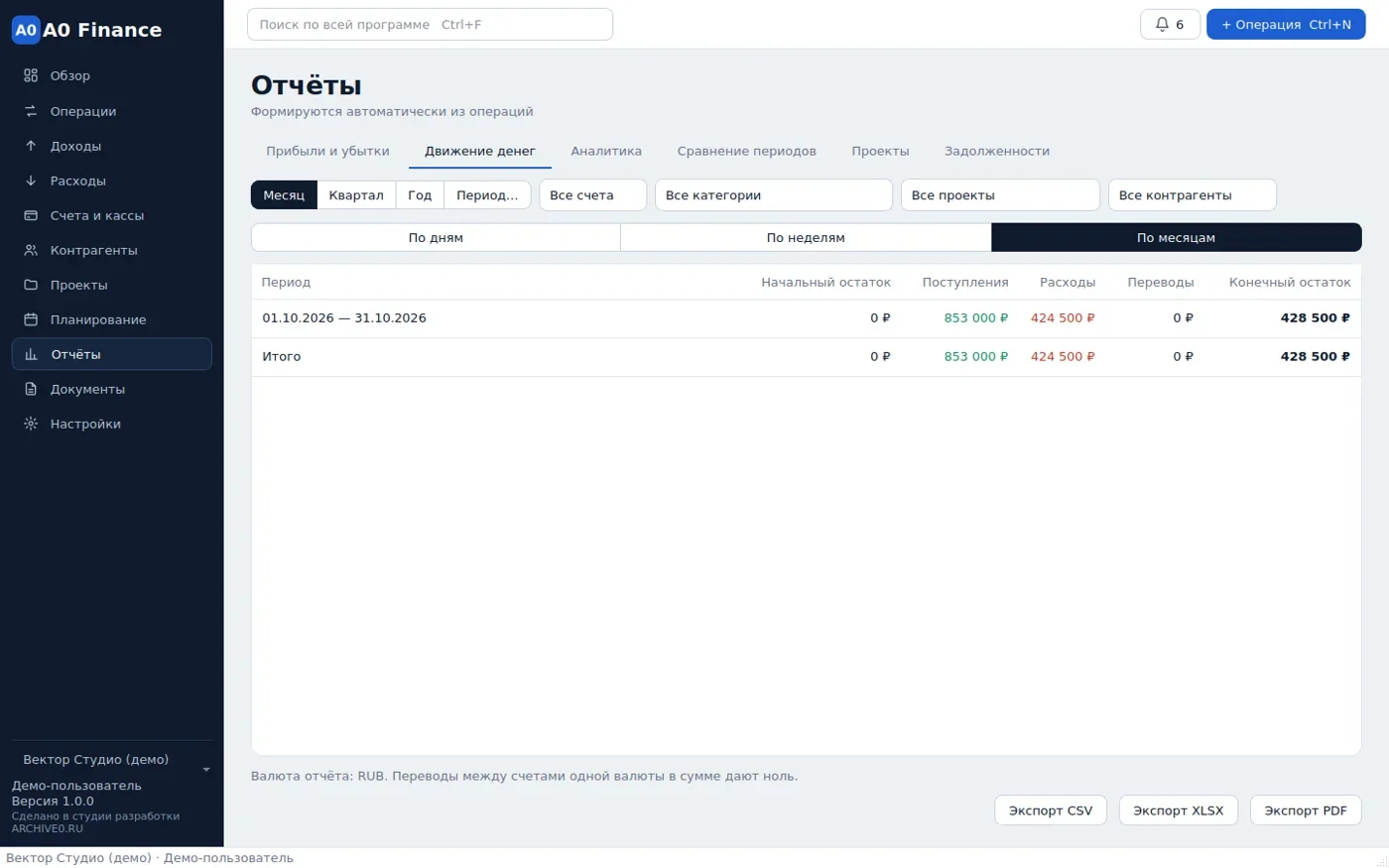Open notifications bell with 6 alerts
The image size is (1389, 868).
tap(1170, 25)
